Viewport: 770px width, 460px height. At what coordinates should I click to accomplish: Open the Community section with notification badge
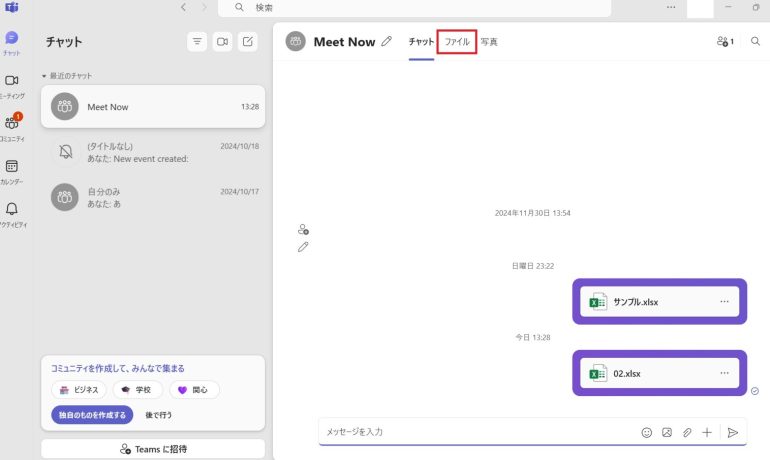[12, 126]
